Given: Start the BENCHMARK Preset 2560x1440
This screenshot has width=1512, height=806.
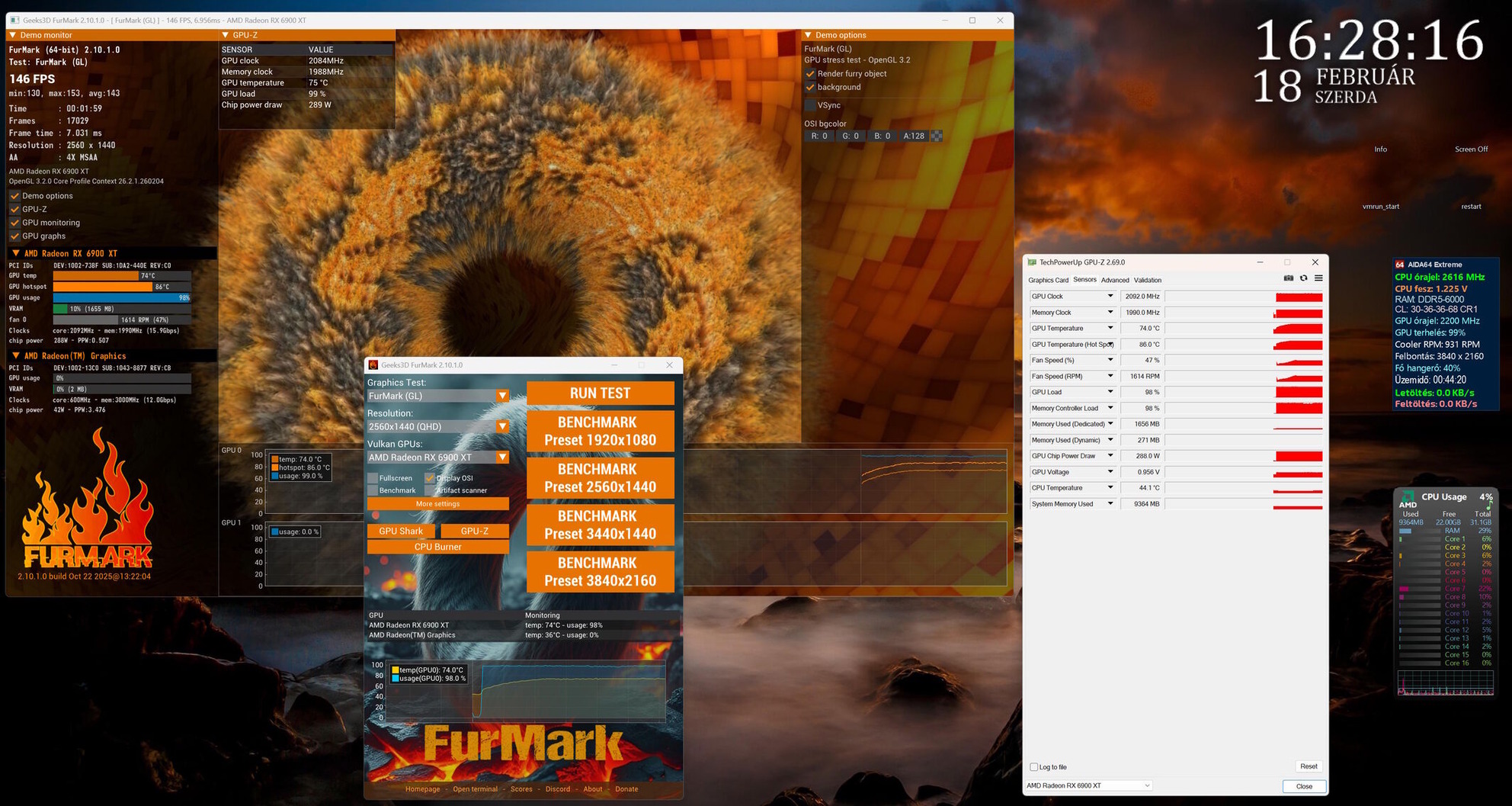Looking at the screenshot, I should pyautogui.click(x=601, y=478).
